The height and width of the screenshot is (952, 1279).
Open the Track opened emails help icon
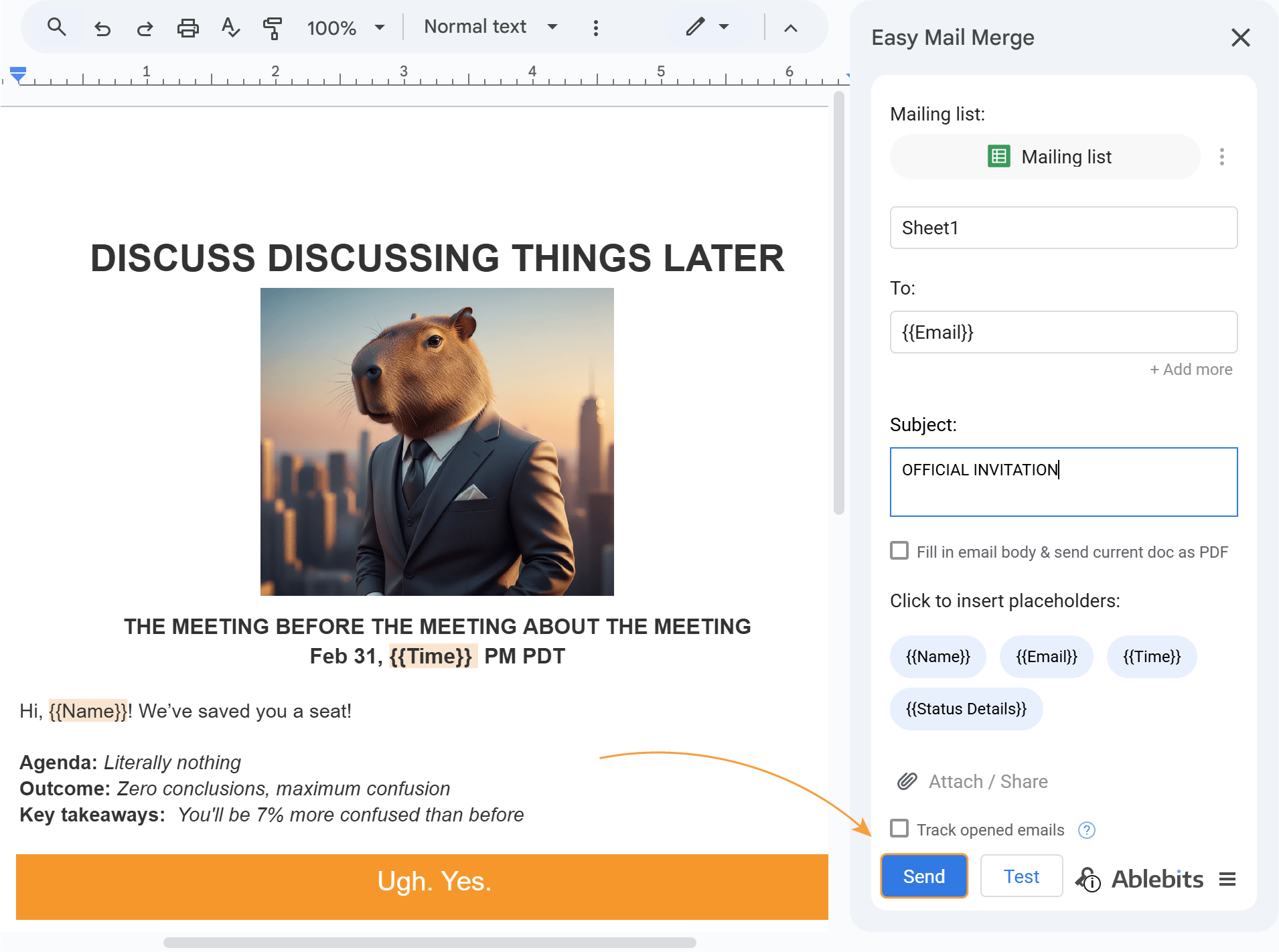1086,830
